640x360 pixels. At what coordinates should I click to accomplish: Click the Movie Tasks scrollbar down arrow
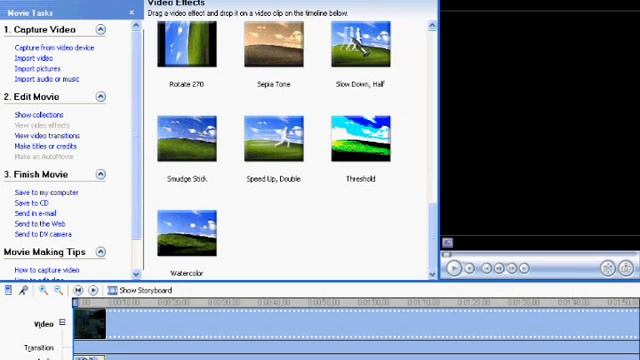point(136,274)
